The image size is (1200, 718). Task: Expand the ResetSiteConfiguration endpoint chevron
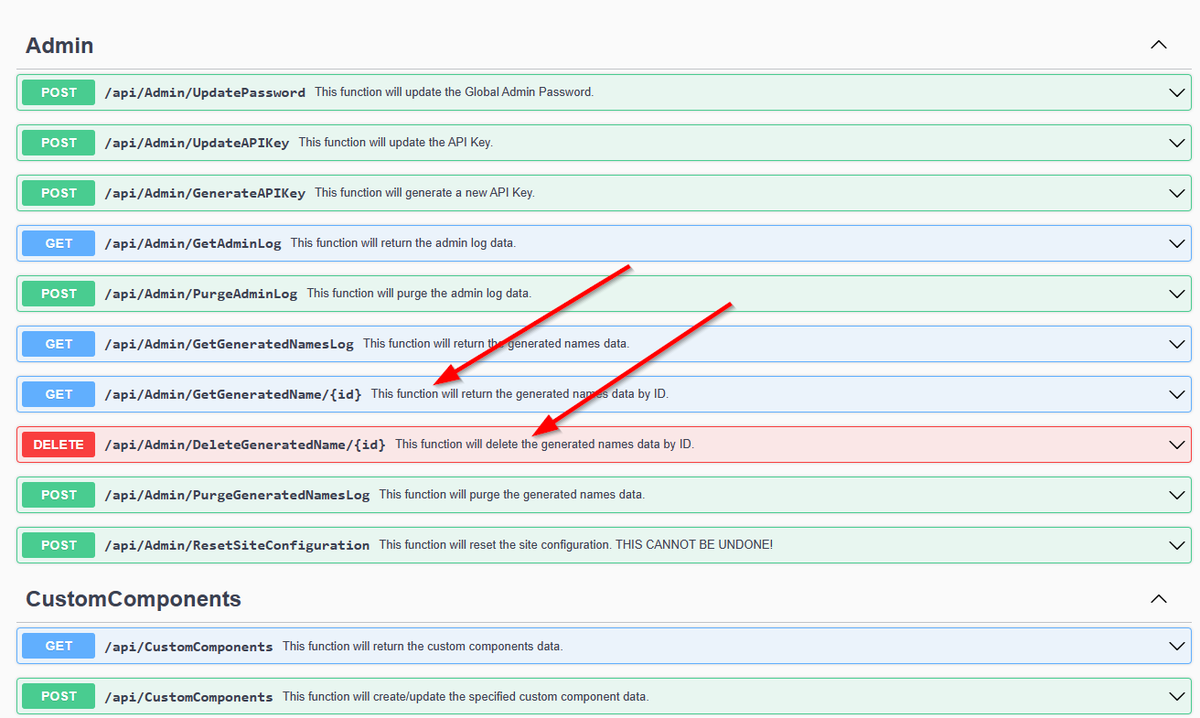(x=1177, y=545)
